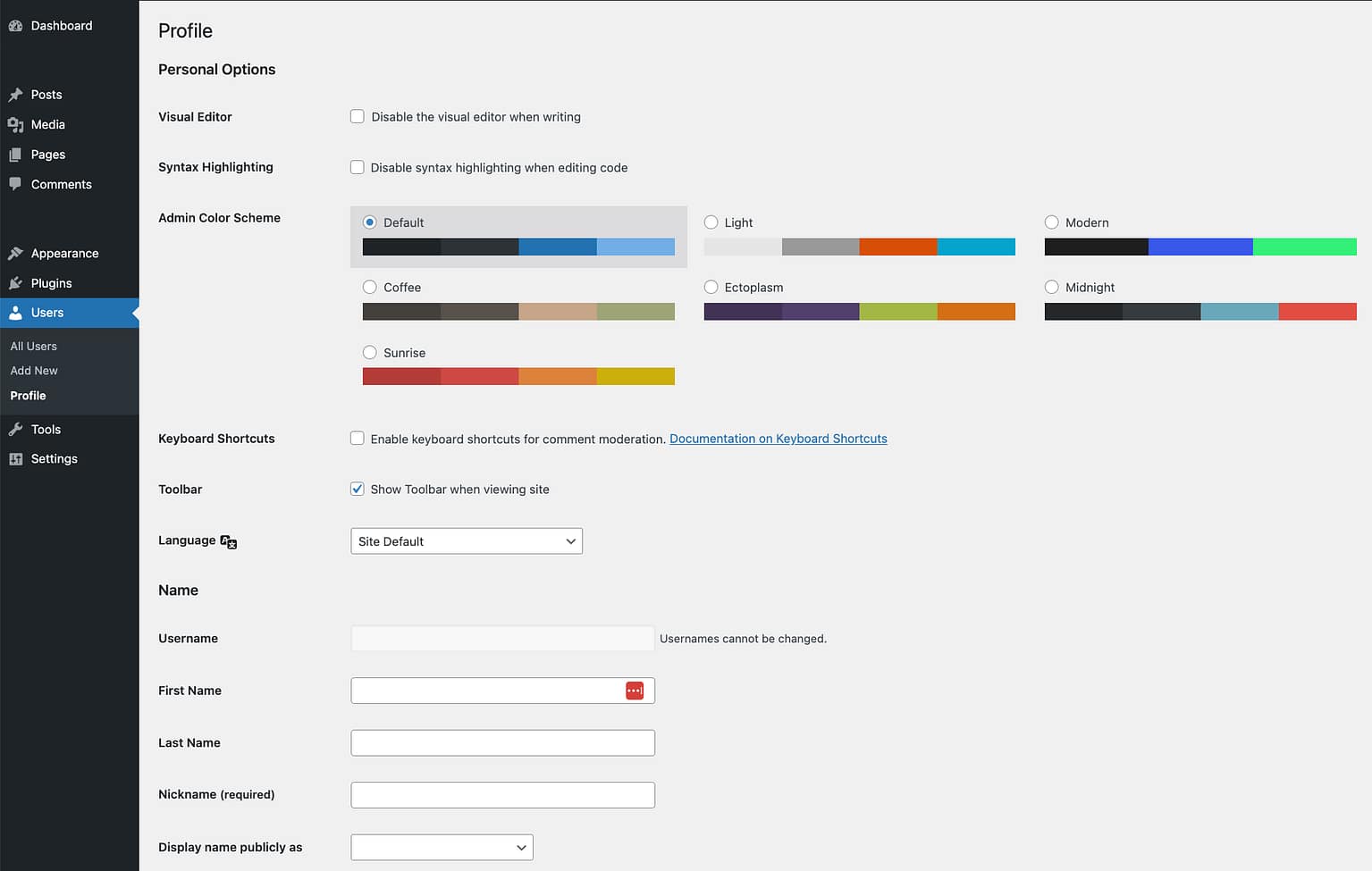
Task: Switch to the All Users page
Action: point(33,346)
